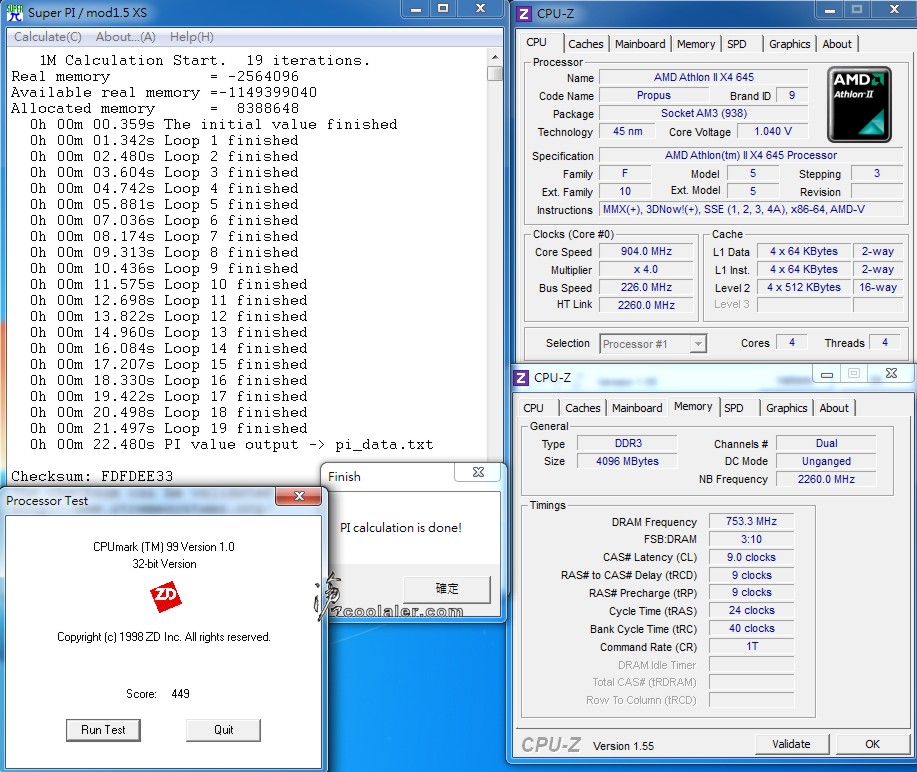This screenshot has height=772, width=917.
Task: Click the DRAM Frequency value 753.3 MHz
Action: [751, 521]
